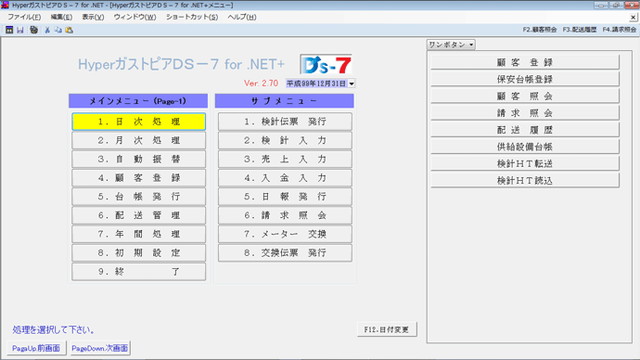Click the save floppy disk toolbar icon
The image size is (640, 360).
click(x=20, y=30)
